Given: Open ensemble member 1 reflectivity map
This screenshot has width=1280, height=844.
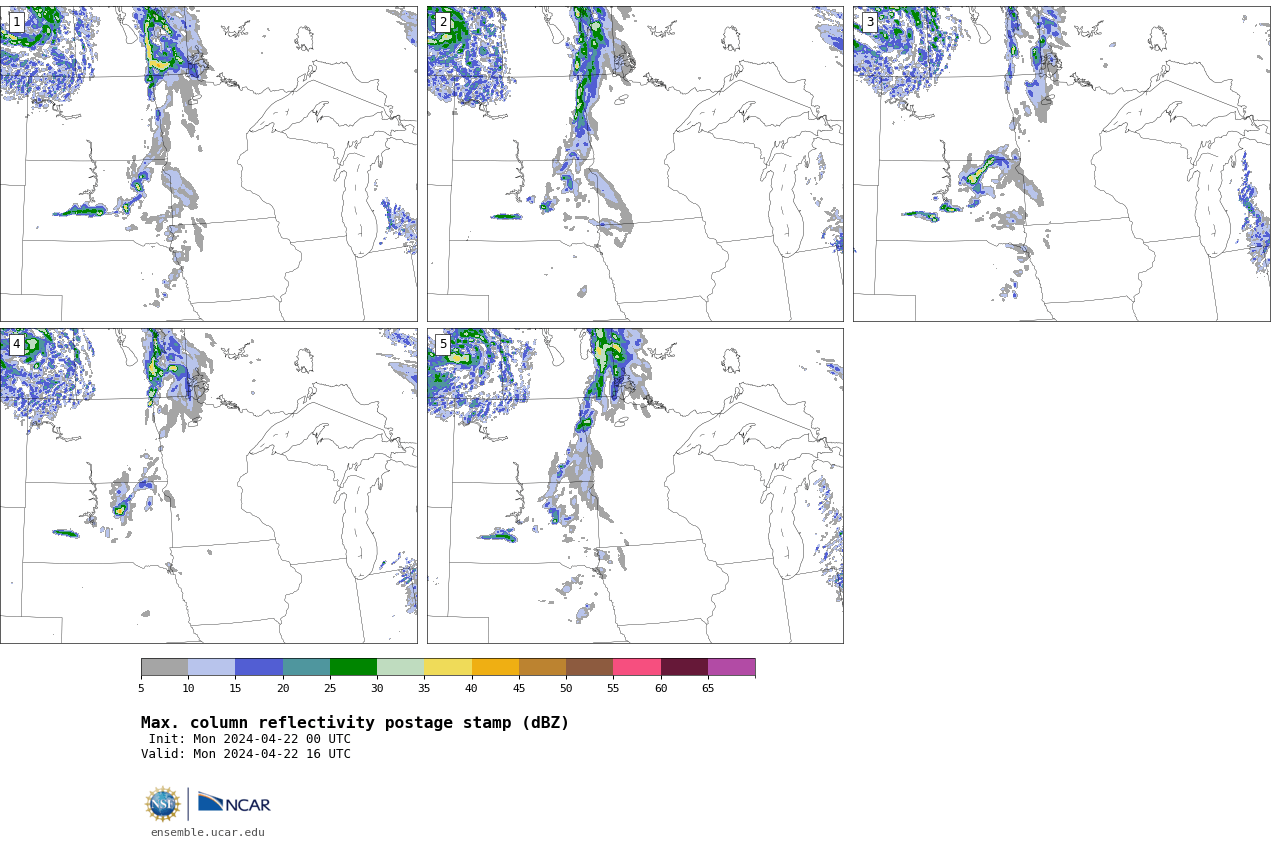Looking at the screenshot, I should [x=208, y=164].
